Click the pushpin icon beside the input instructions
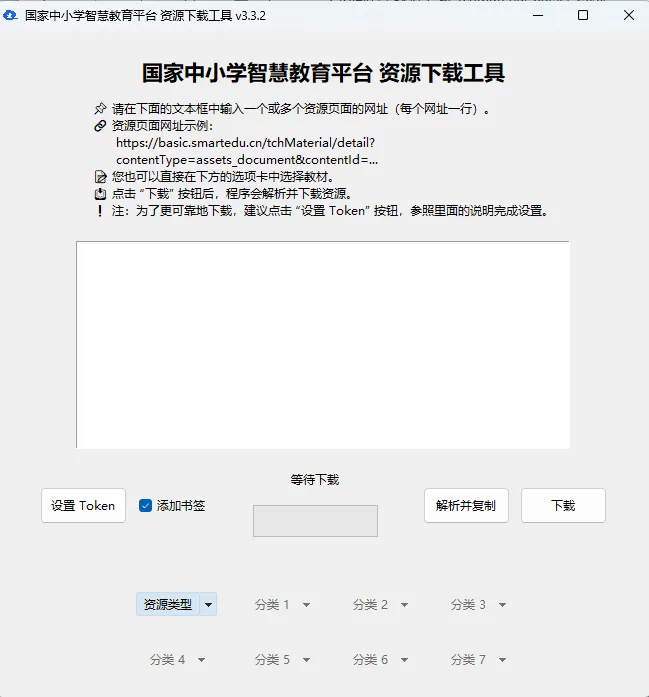The width and height of the screenshot is (649, 697). click(x=100, y=108)
